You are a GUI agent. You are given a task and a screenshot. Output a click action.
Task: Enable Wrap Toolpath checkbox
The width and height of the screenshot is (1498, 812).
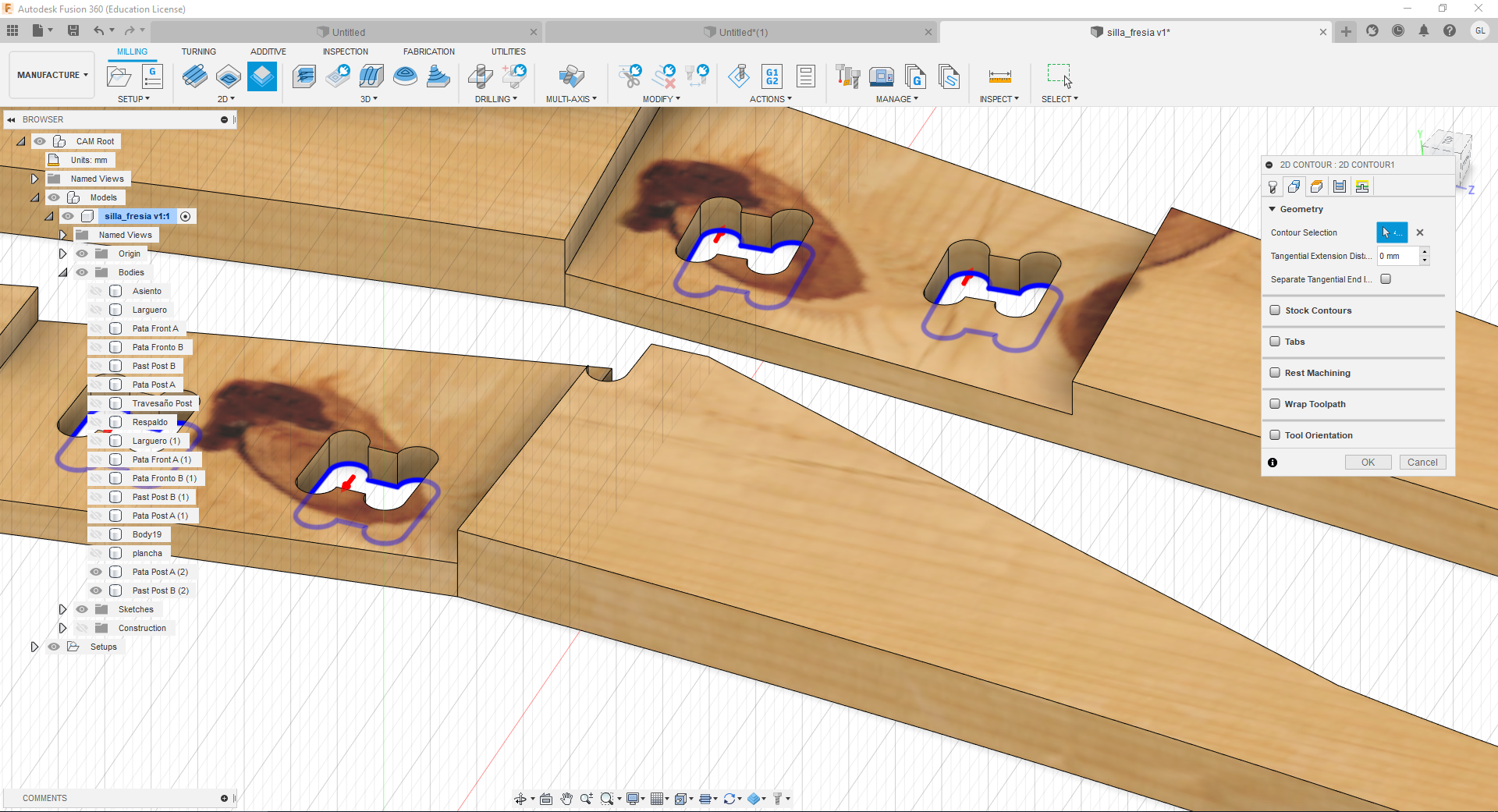pyautogui.click(x=1275, y=404)
